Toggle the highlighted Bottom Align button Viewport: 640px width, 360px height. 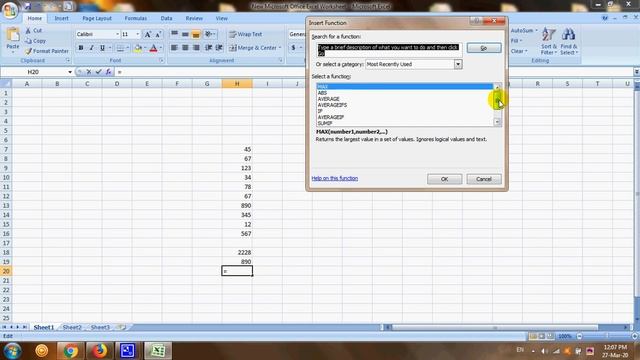196,34
